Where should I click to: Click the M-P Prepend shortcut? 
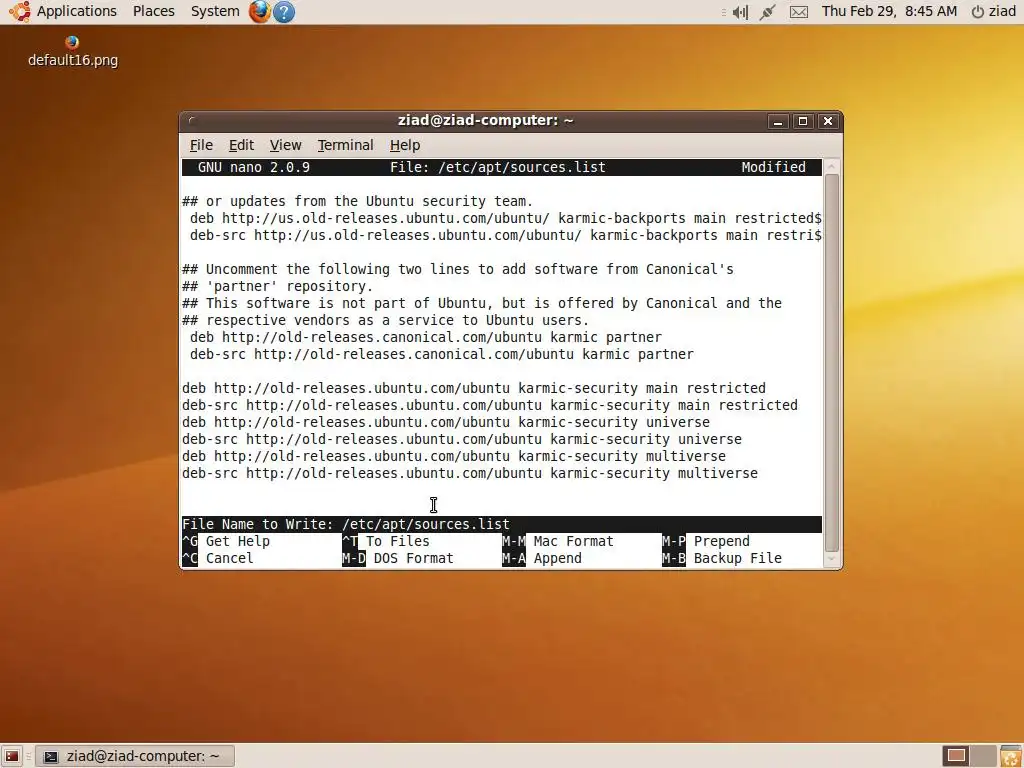coord(706,541)
